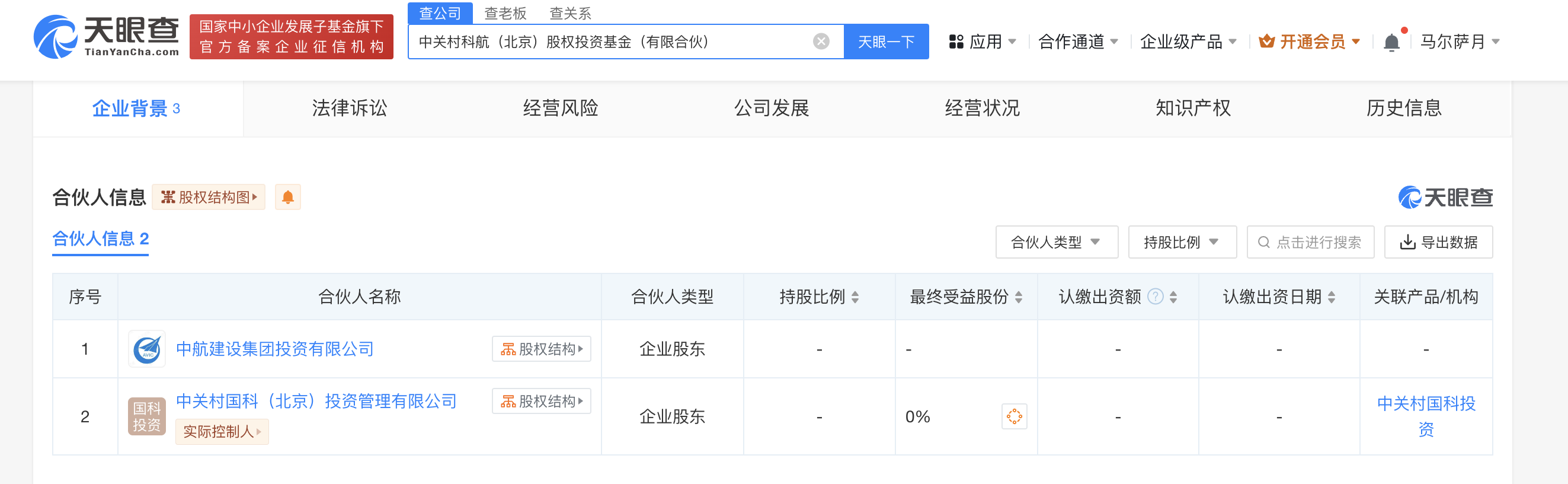Screen dimensions: 1568x484
Task: Click the help icon beside 认缴出资额
Action: coord(1155,297)
